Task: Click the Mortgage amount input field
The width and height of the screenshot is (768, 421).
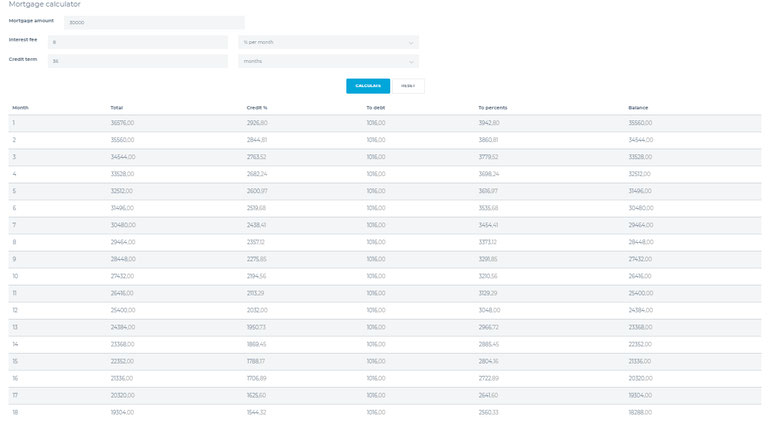Action: click(154, 23)
